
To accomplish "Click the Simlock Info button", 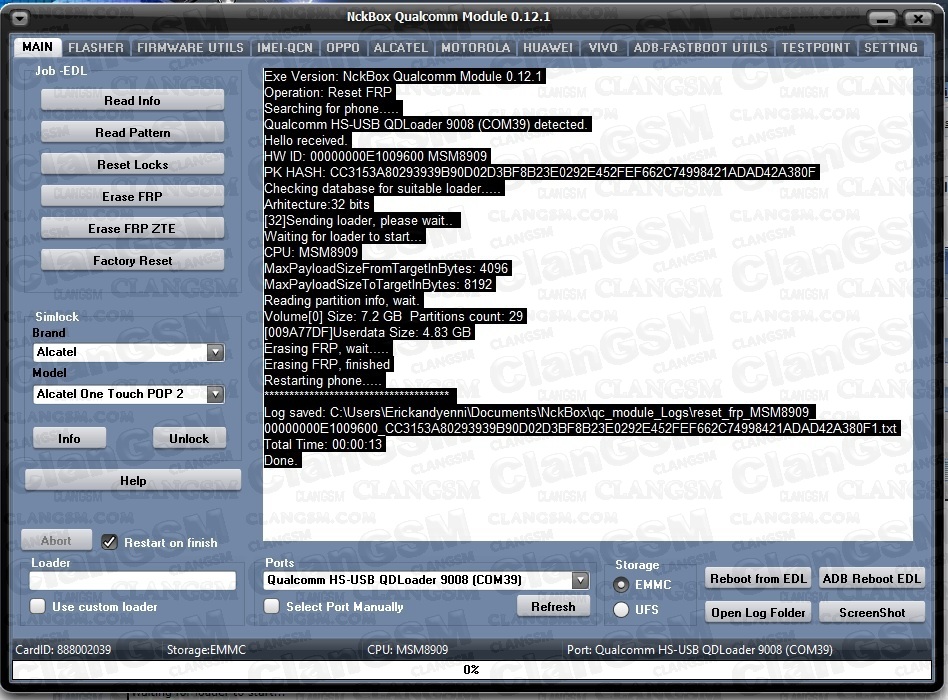I will click(69, 438).
